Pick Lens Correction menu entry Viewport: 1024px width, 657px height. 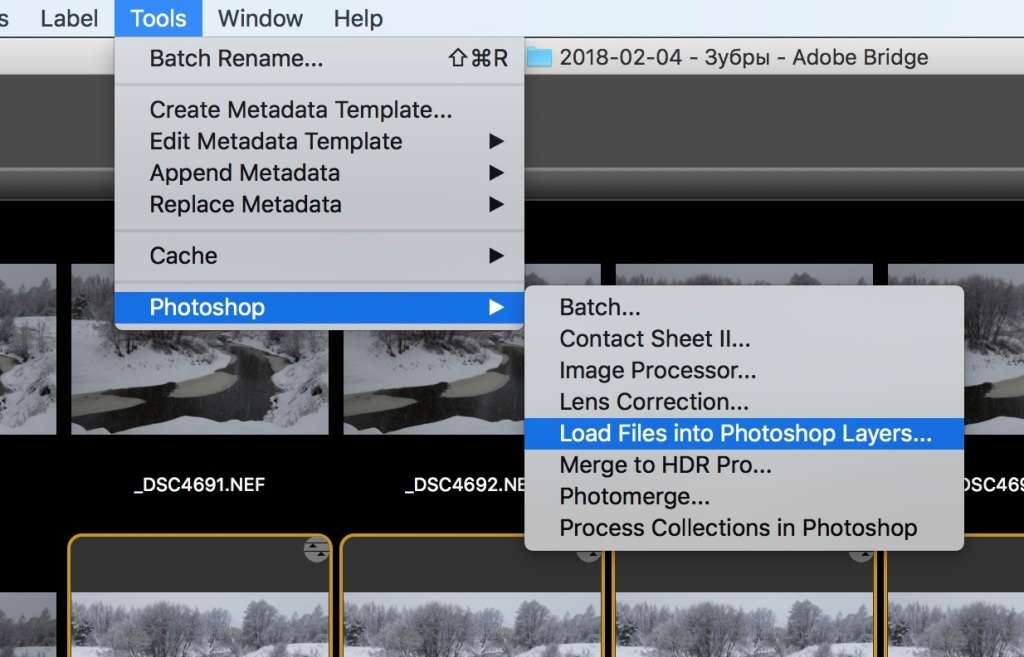[653, 402]
